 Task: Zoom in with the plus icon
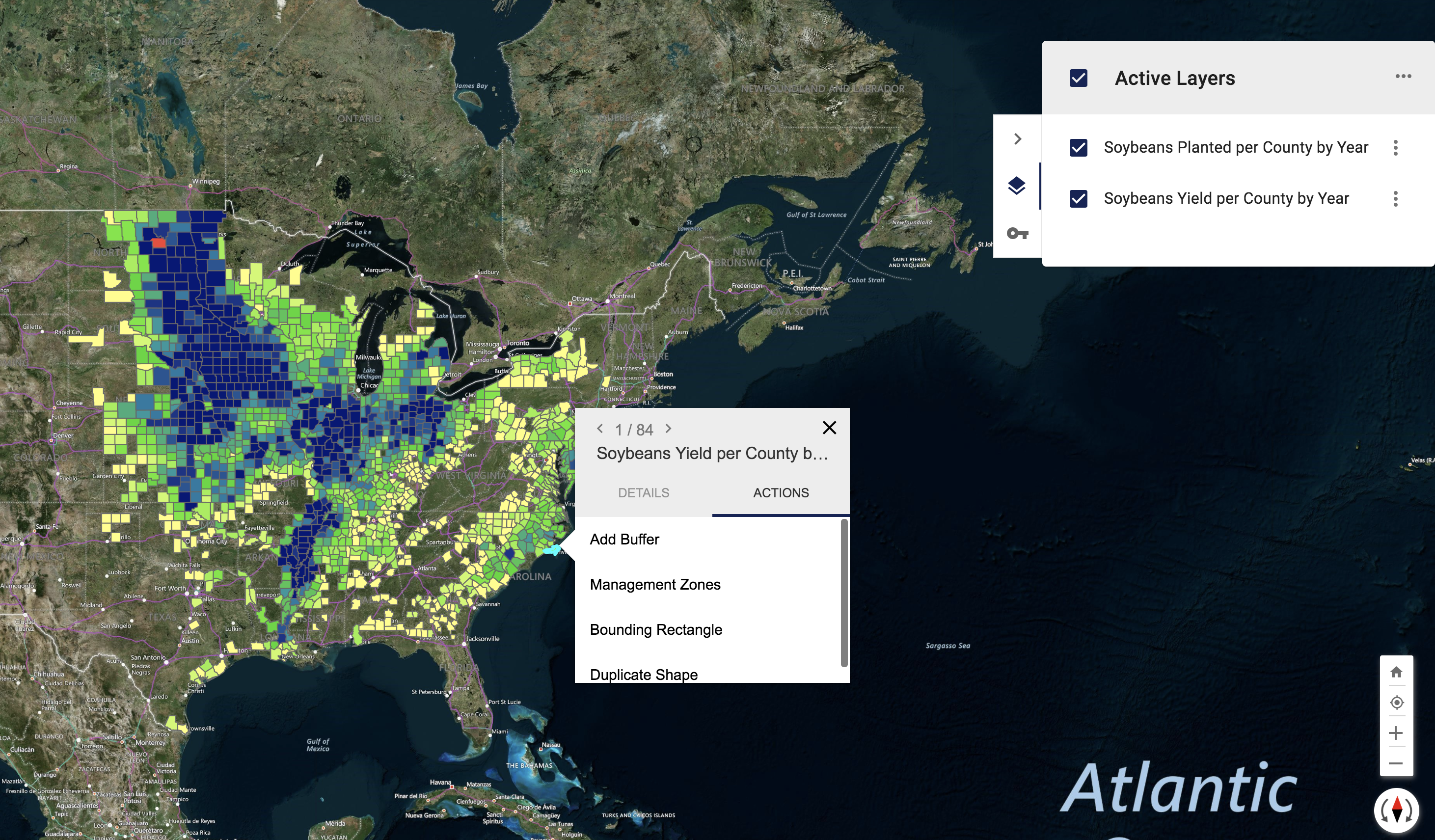pos(1396,733)
